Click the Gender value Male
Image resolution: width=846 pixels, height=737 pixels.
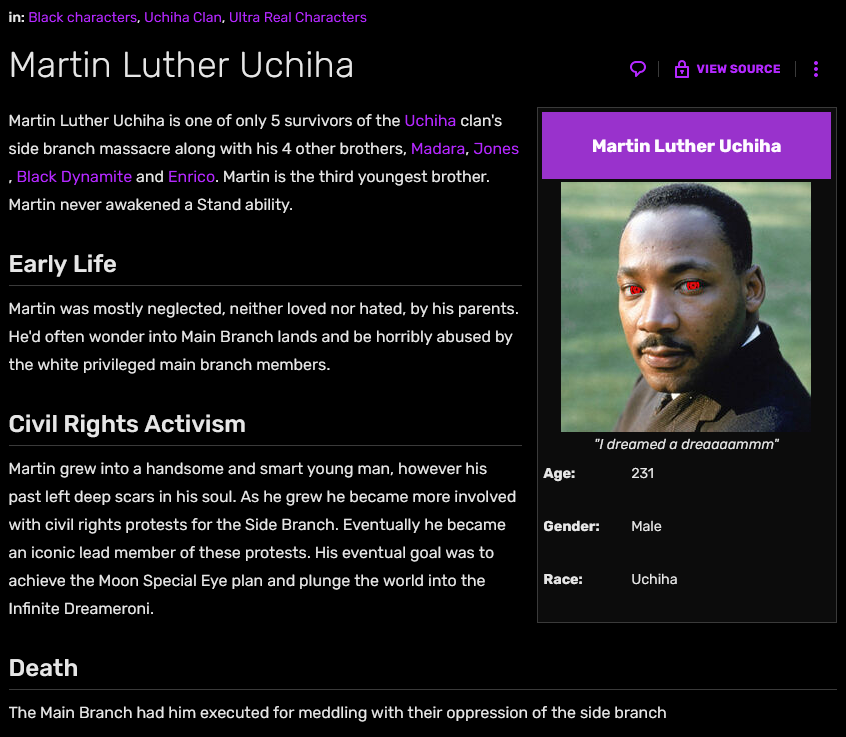point(646,526)
